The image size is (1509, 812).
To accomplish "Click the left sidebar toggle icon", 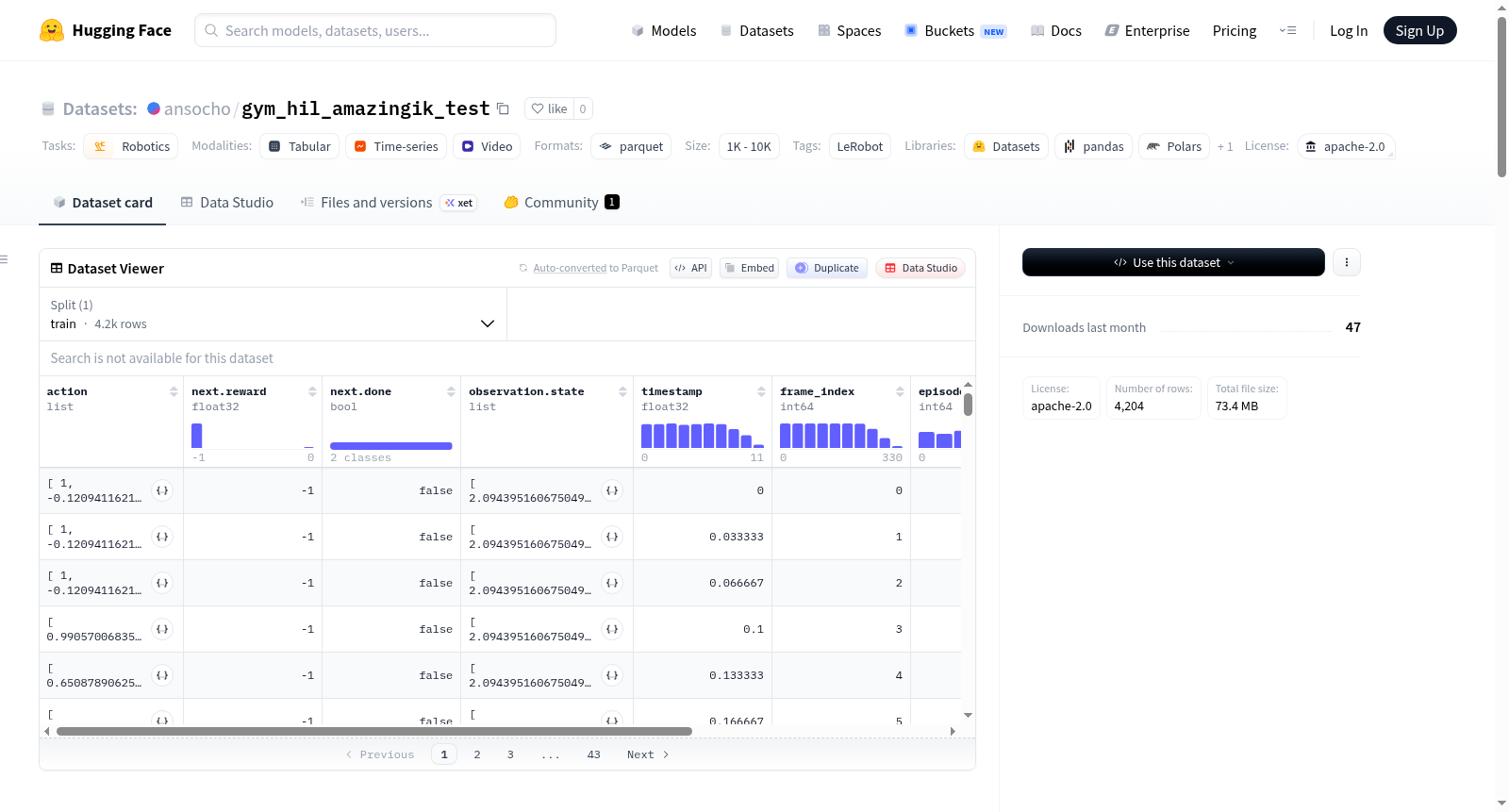I will 4,259.
